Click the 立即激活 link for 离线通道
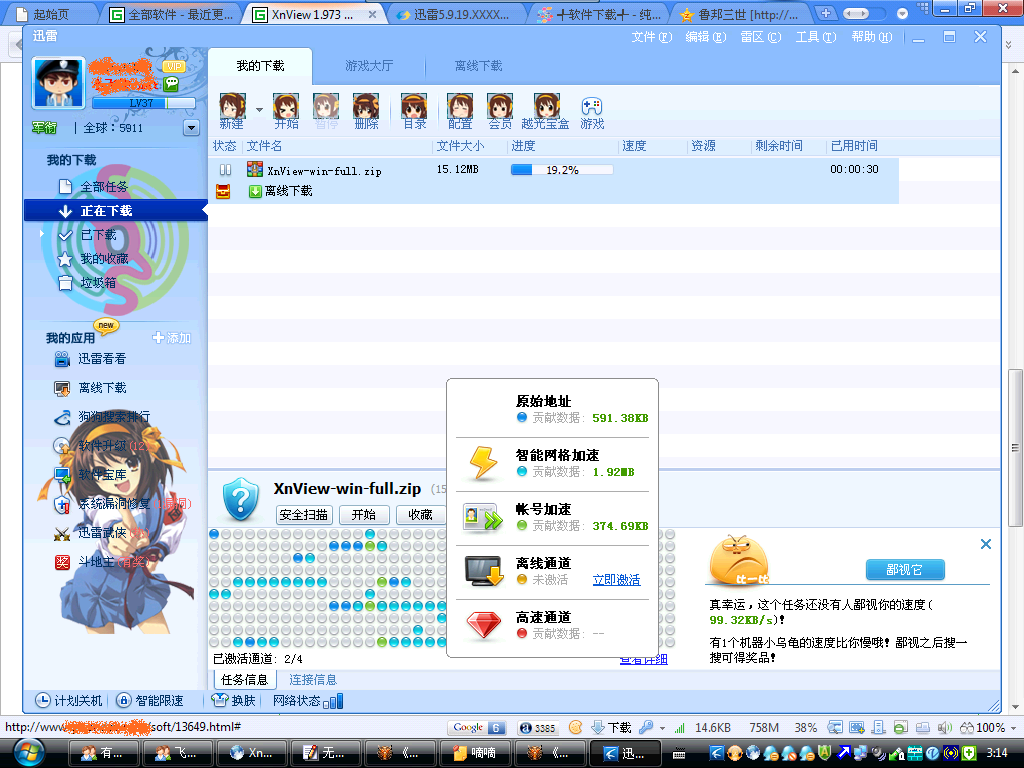This screenshot has width=1024, height=768. click(x=616, y=580)
